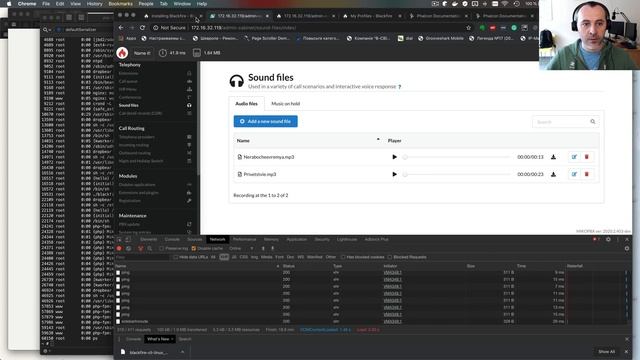640x360 pixels.
Task: Toggle the network filter funnel icon
Action: click(x=140, y=248)
